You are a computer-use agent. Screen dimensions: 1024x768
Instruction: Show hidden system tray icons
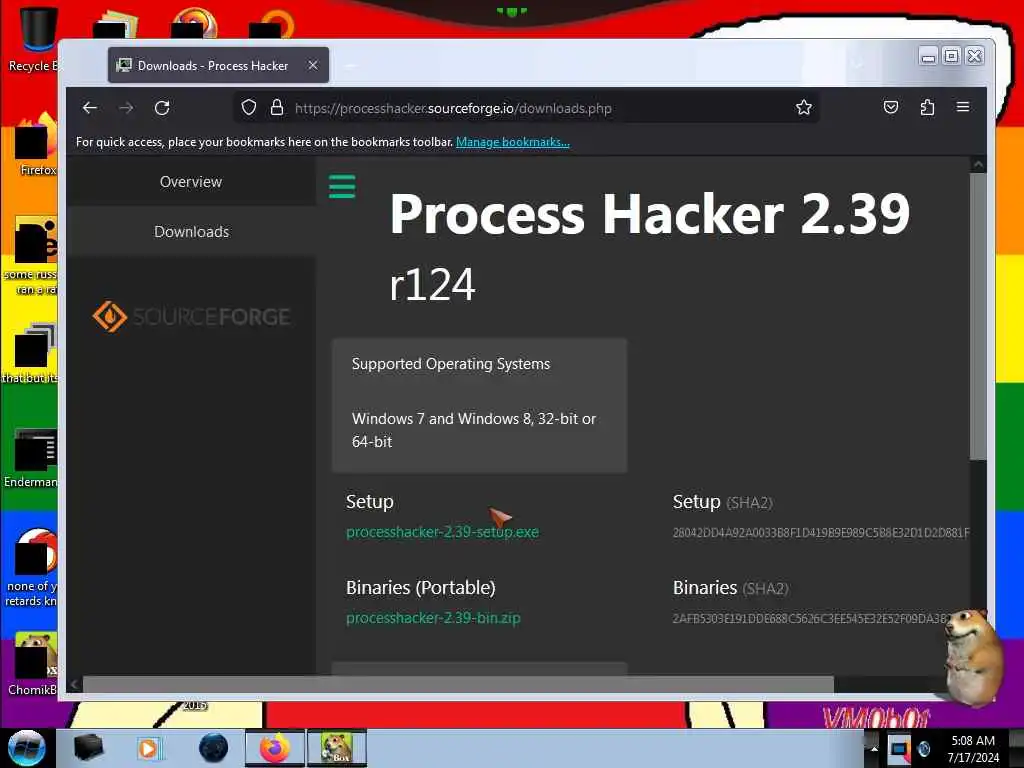pyautogui.click(x=874, y=749)
